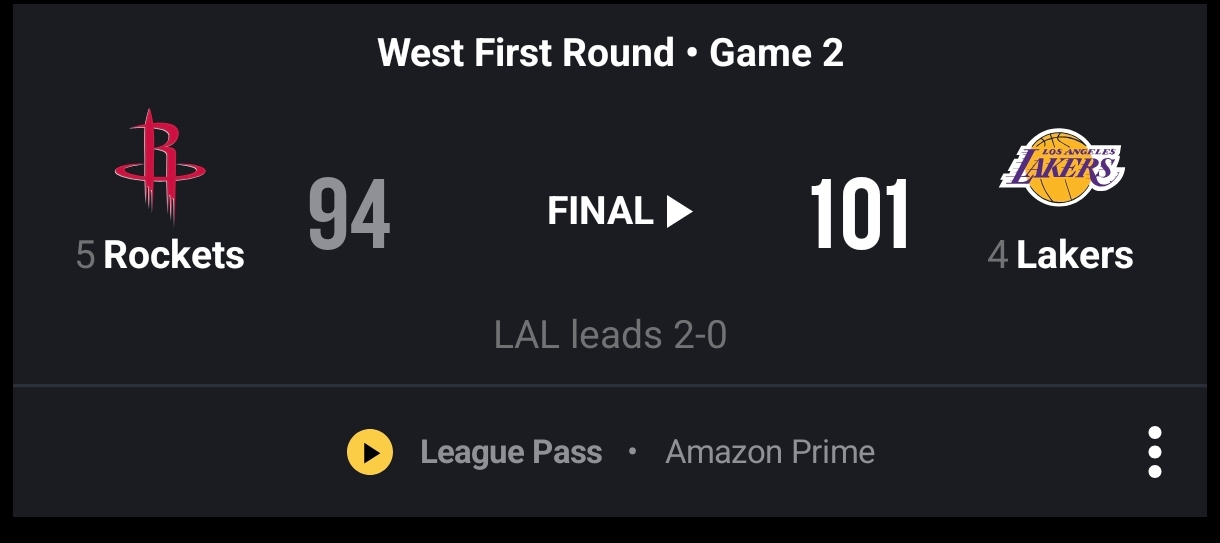Click the West First Round heading

coord(526,52)
